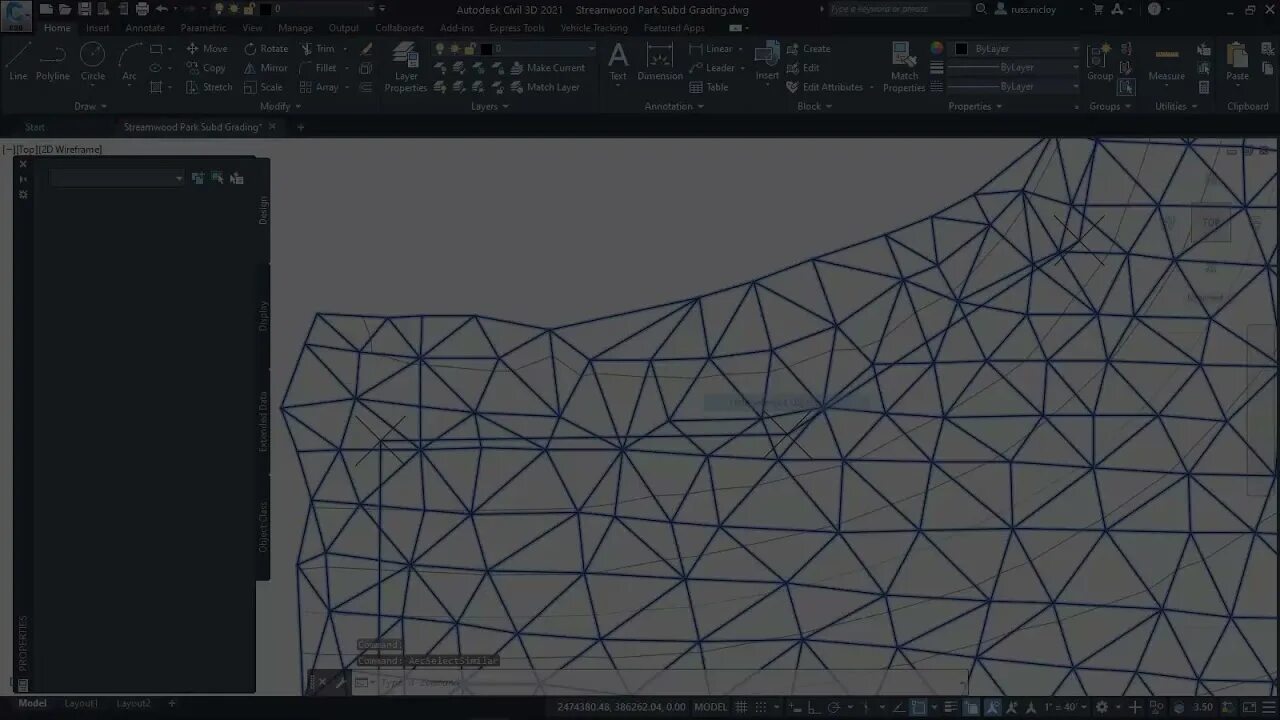Switch to the Annotate ribbon tab

[145, 28]
